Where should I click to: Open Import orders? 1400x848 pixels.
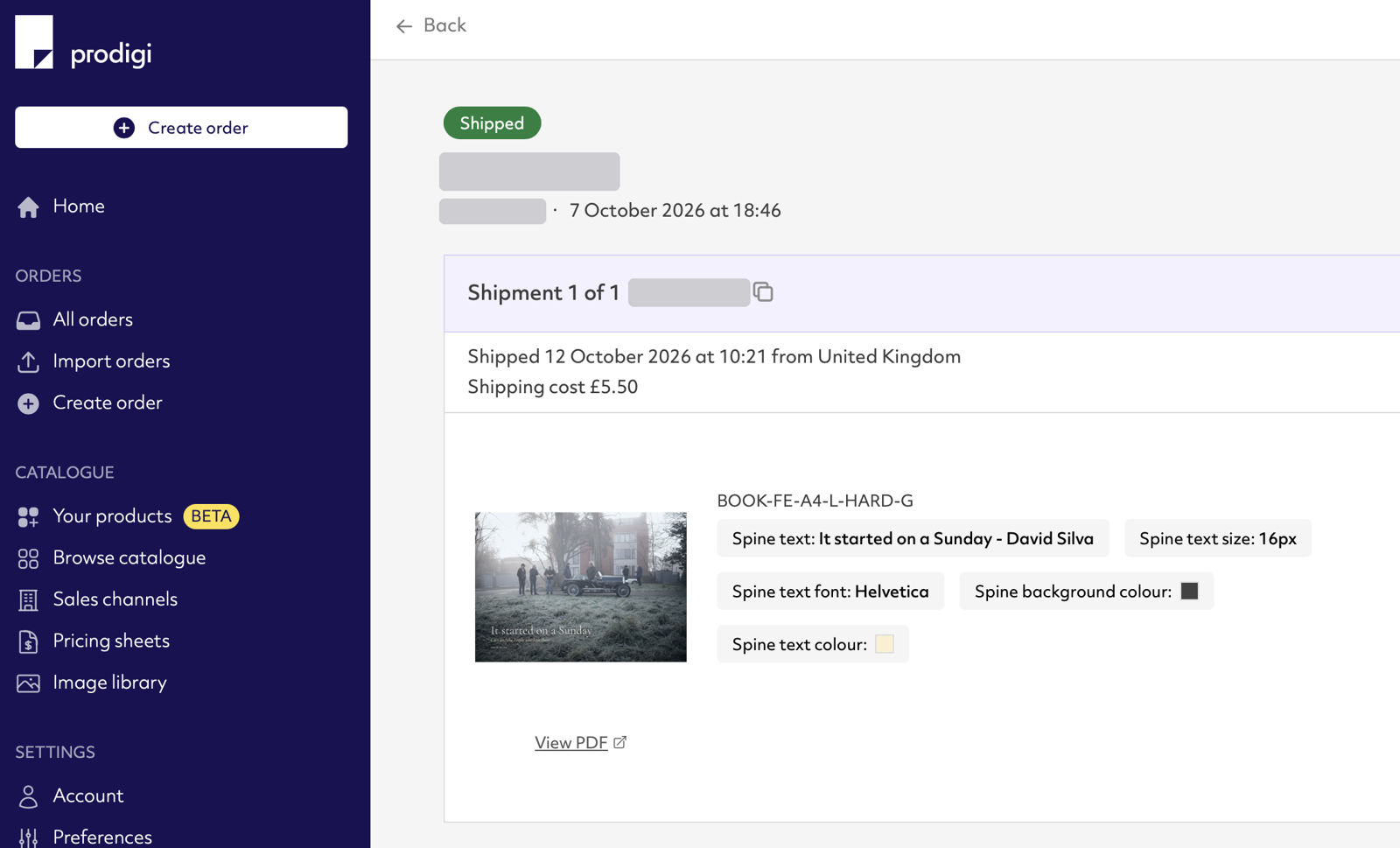pos(111,361)
